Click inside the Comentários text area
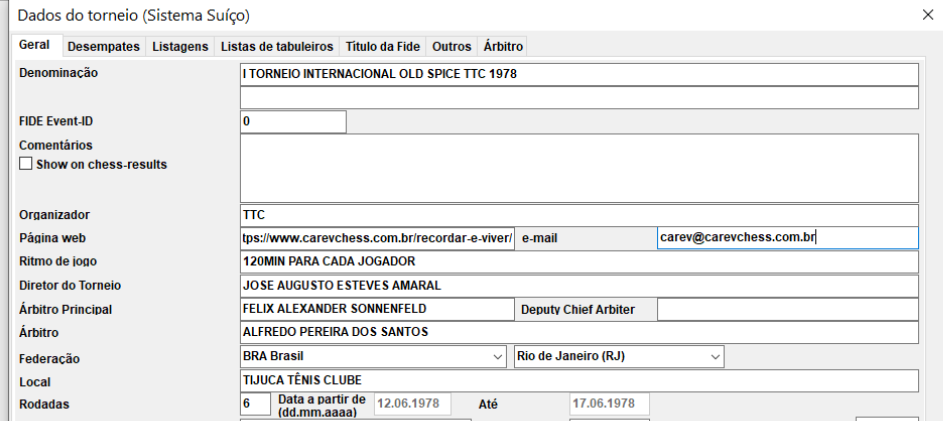The height and width of the screenshot is (421, 943). pyautogui.click(x=578, y=168)
